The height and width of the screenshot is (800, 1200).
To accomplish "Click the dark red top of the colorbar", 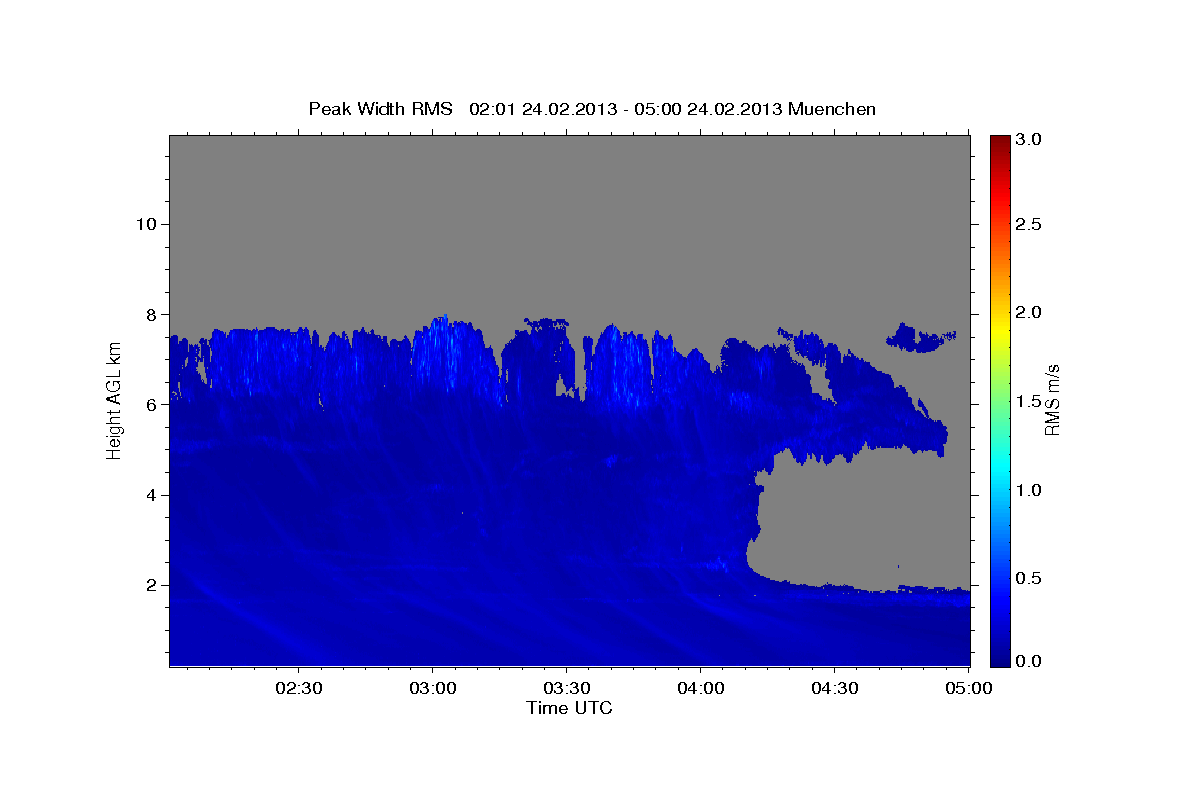I will point(999,142).
